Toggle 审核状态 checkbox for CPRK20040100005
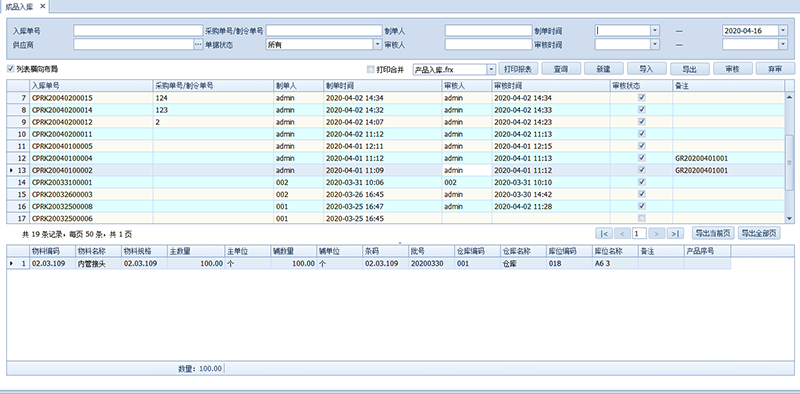The height and width of the screenshot is (394, 800). coord(642,145)
